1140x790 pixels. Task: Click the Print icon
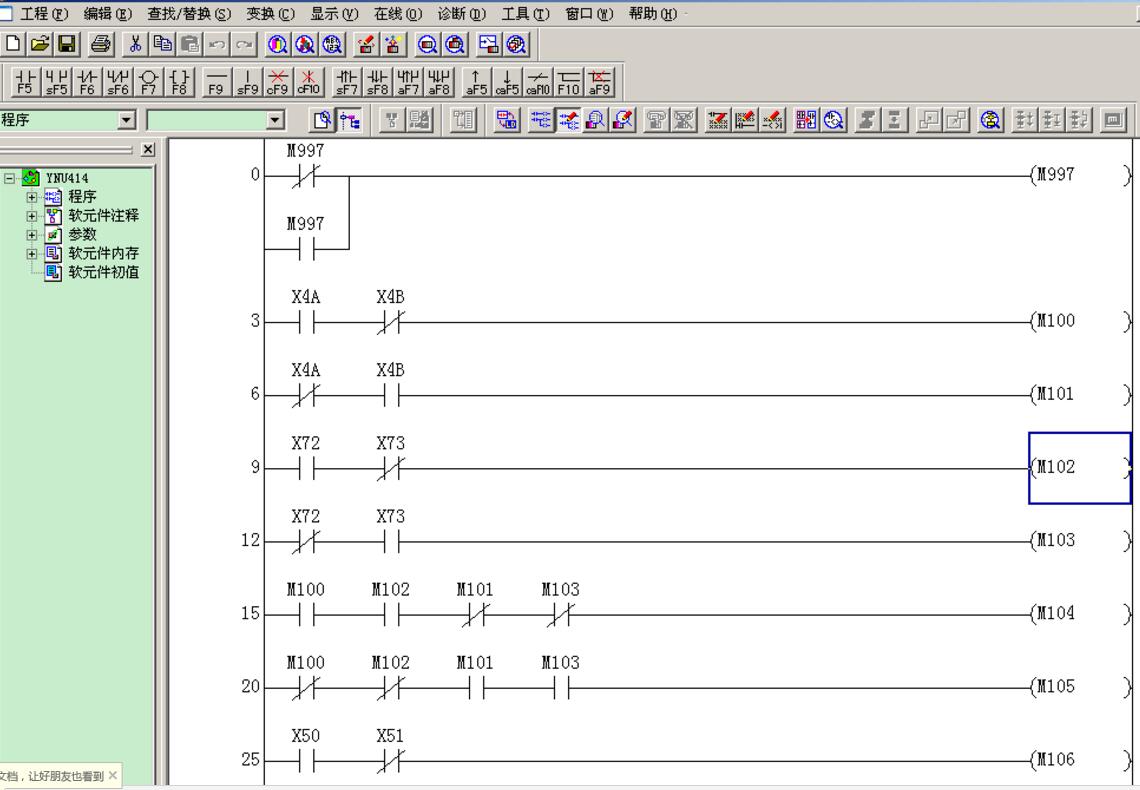101,44
